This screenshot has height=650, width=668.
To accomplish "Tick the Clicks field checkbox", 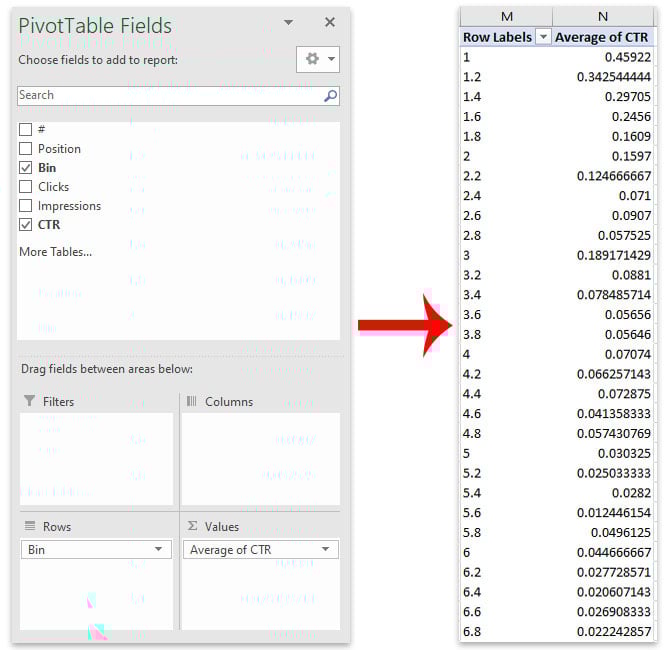I will (x=26, y=187).
